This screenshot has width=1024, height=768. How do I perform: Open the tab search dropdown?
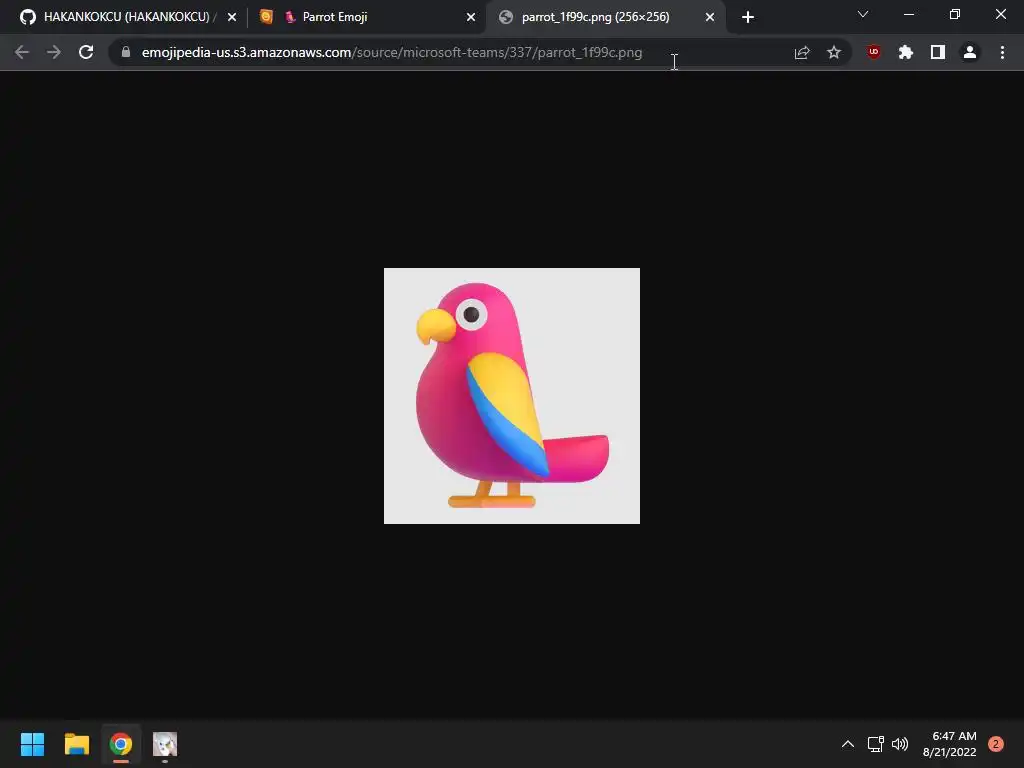[x=863, y=14]
